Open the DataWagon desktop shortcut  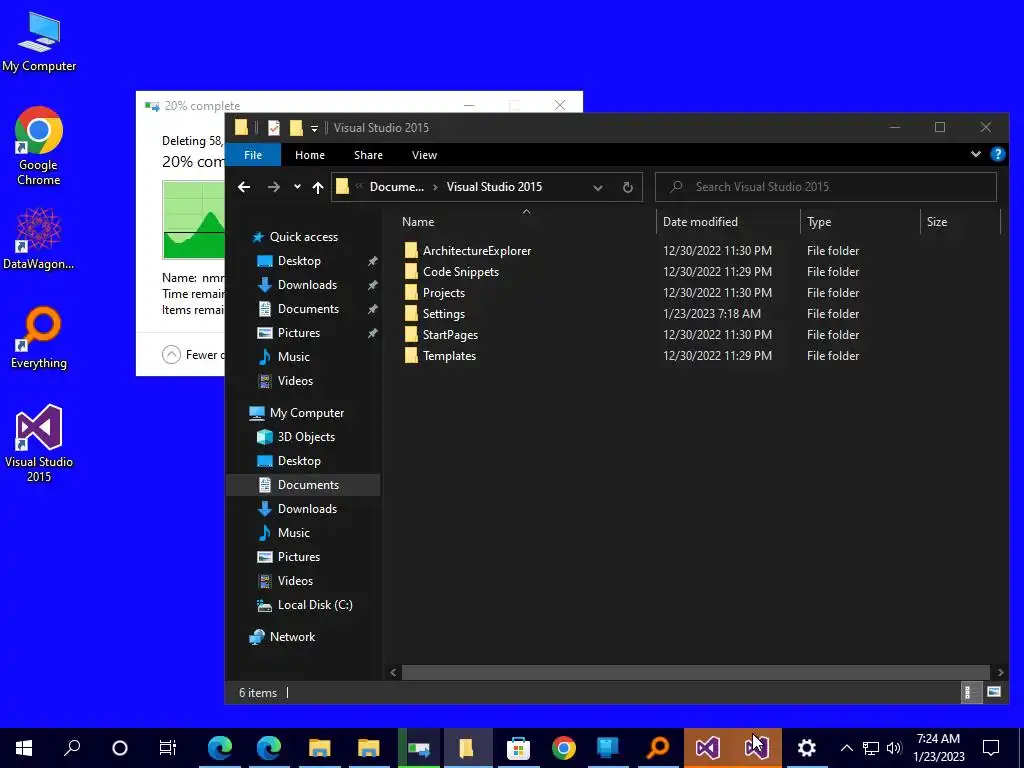click(39, 239)
